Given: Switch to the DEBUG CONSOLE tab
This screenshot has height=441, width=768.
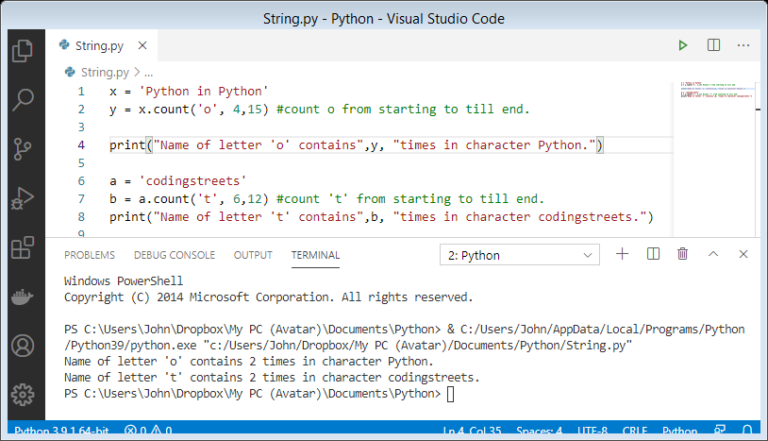Looking at the screenshot, I should pyautogui.click(x=174, y=255).
